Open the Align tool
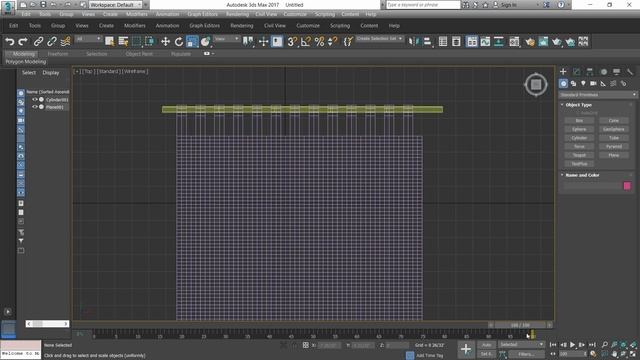The image size is (640, 360). pos(427,41)
